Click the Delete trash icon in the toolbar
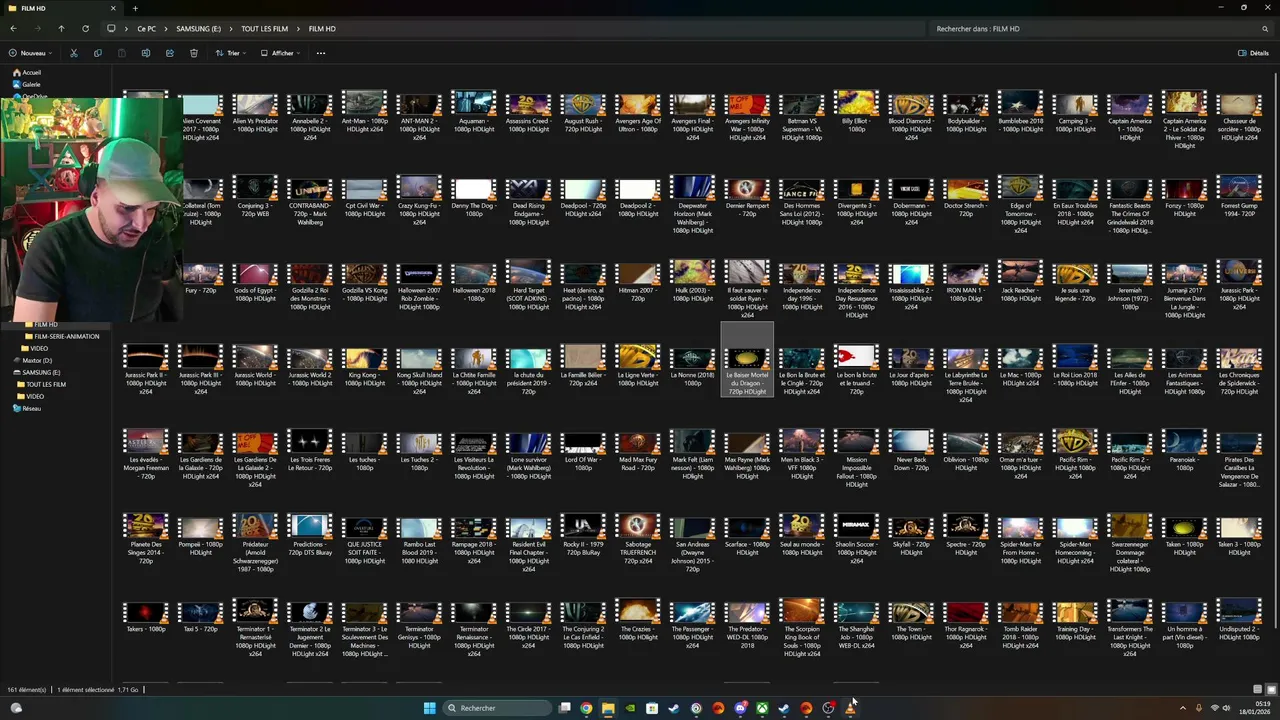Image resolution: width=1280 pixels, height=720 pixels. tap(194, 53)
